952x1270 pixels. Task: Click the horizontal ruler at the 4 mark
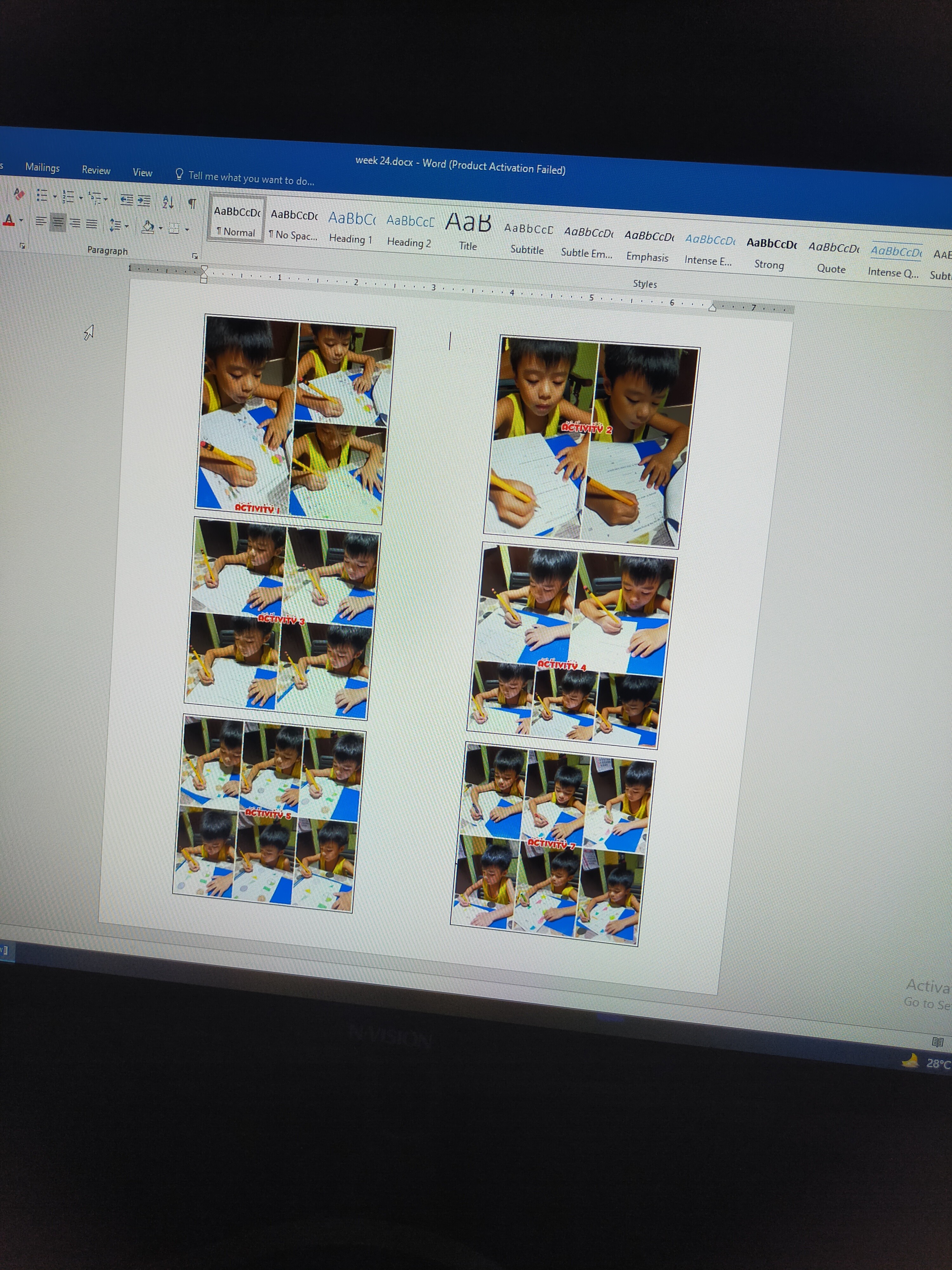(x=512, y=292)
